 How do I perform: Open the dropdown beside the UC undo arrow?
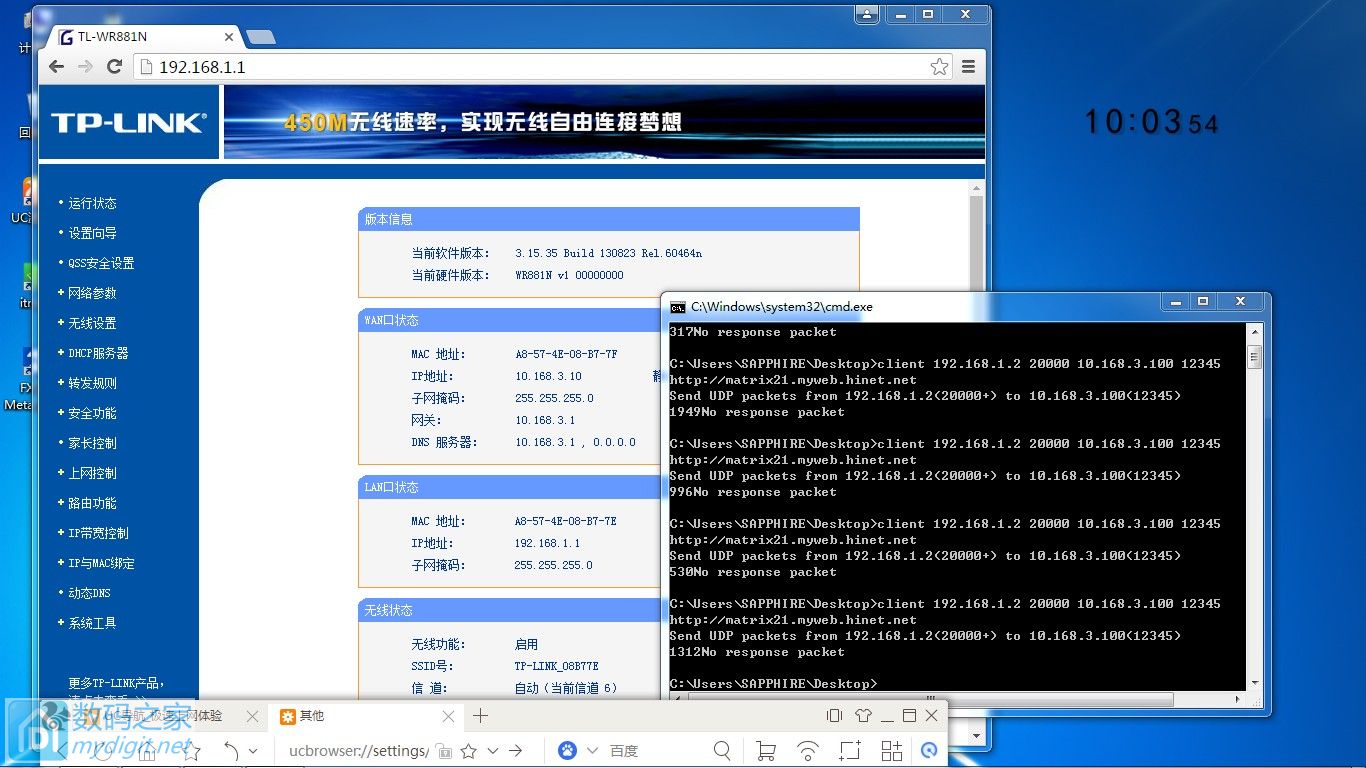(x=253, y=751)
